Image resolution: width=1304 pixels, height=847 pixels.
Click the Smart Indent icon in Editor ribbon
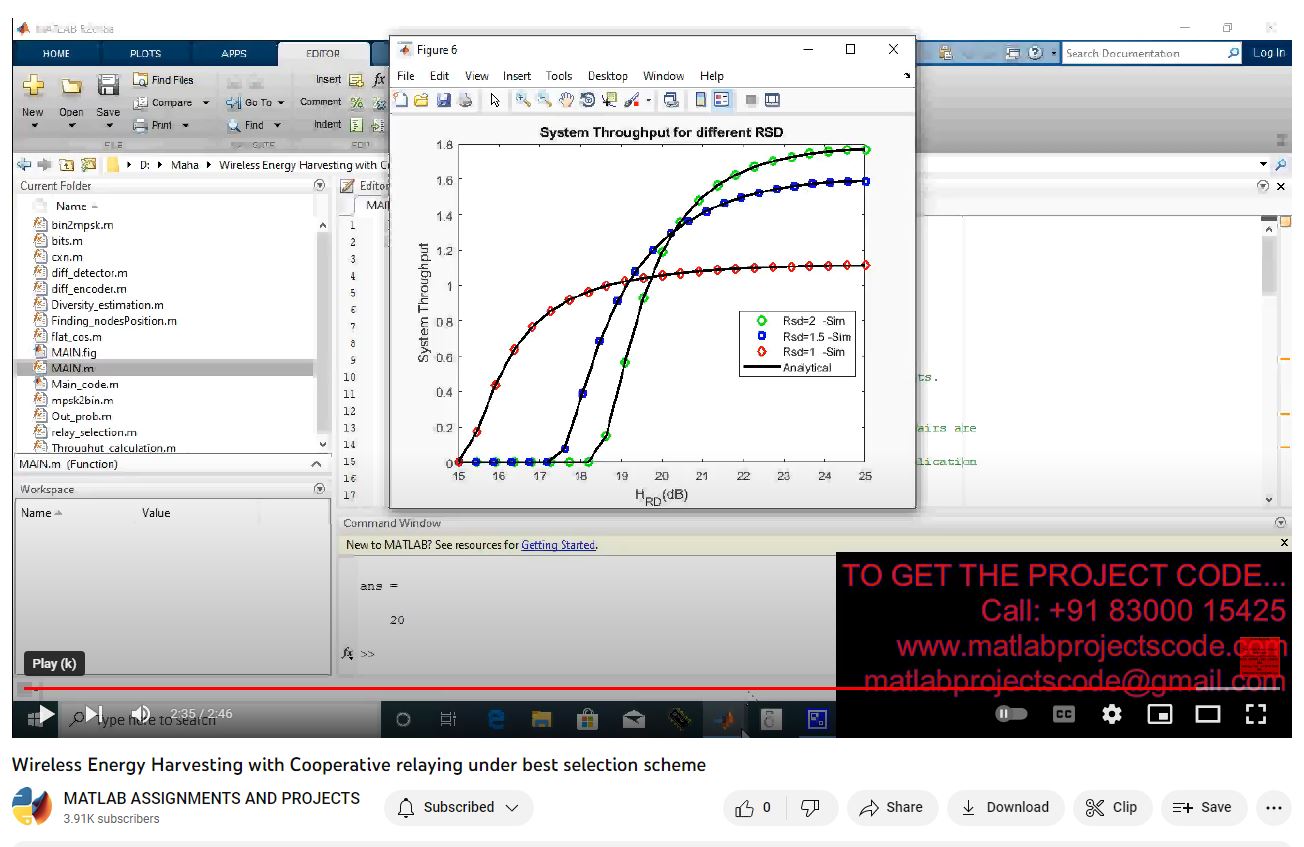tap(357, 126)
